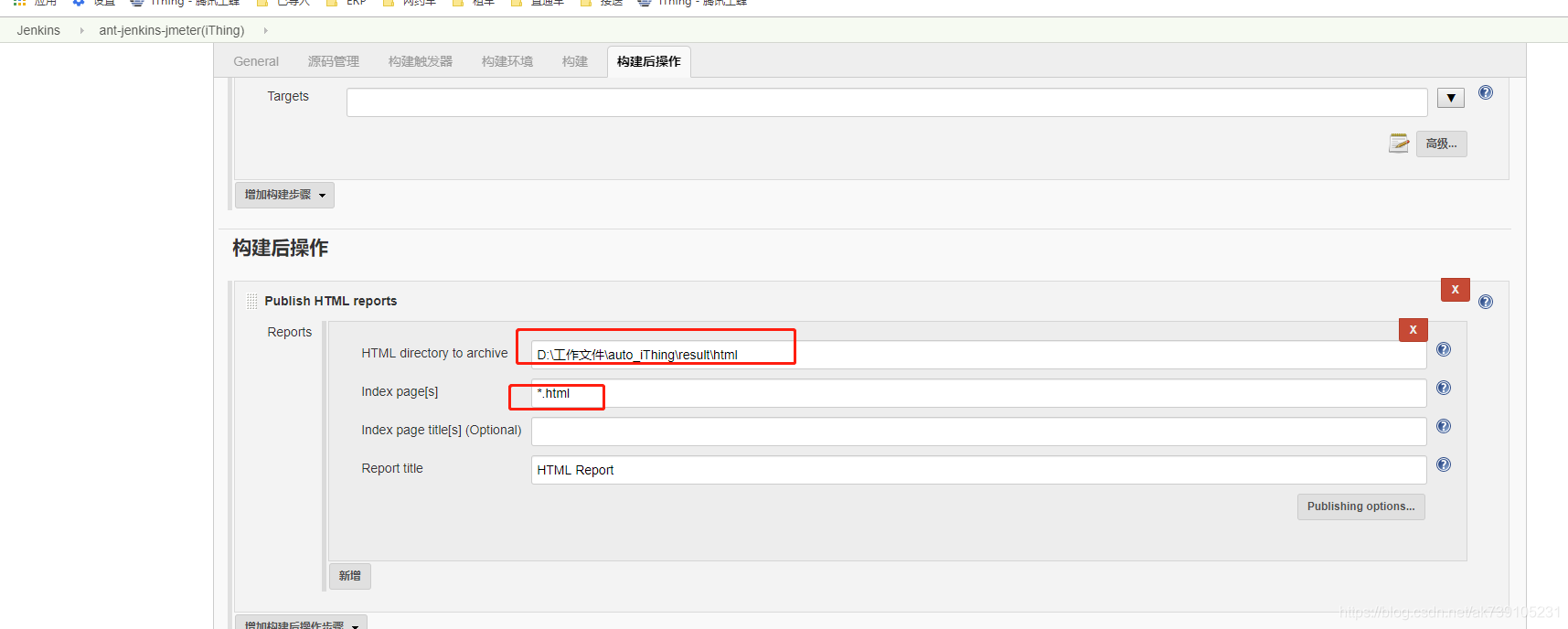The image size is (1568, 629).
Task: Click the 高级... button
Action: (x=1442, y=144)
